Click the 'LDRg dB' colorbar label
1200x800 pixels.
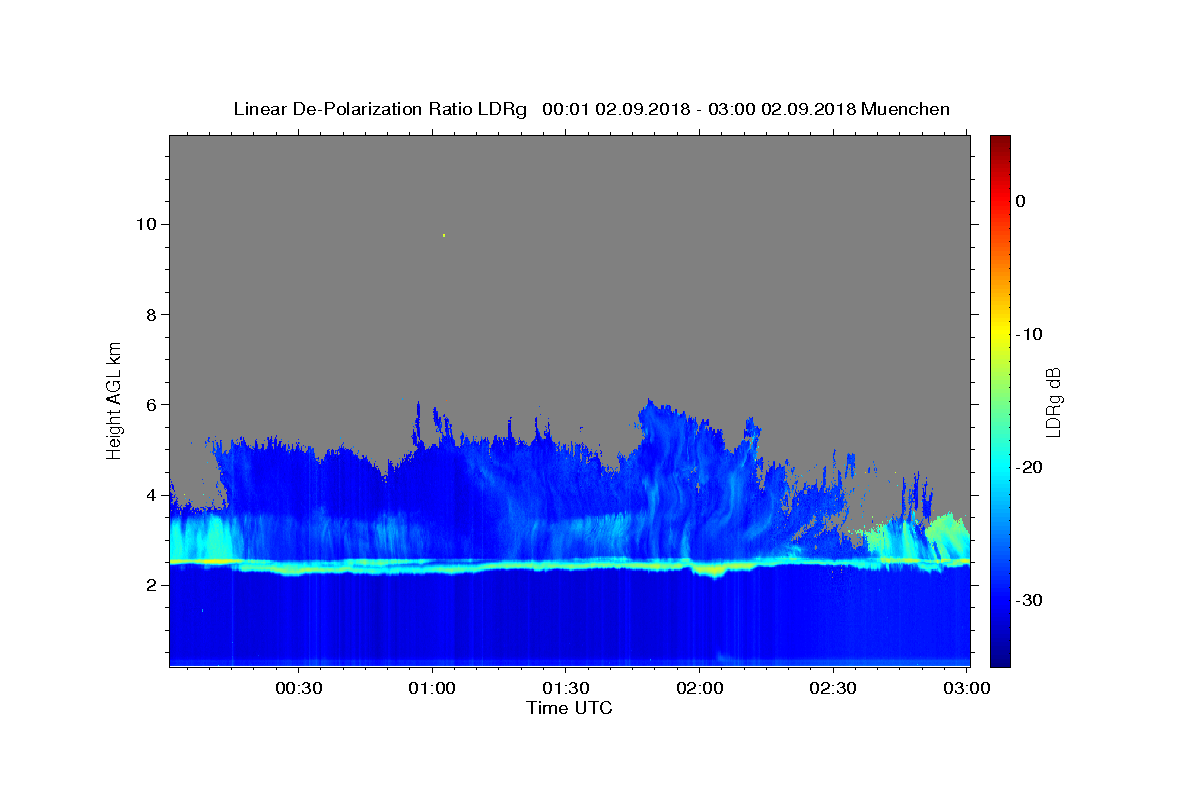click(1053, 402)
